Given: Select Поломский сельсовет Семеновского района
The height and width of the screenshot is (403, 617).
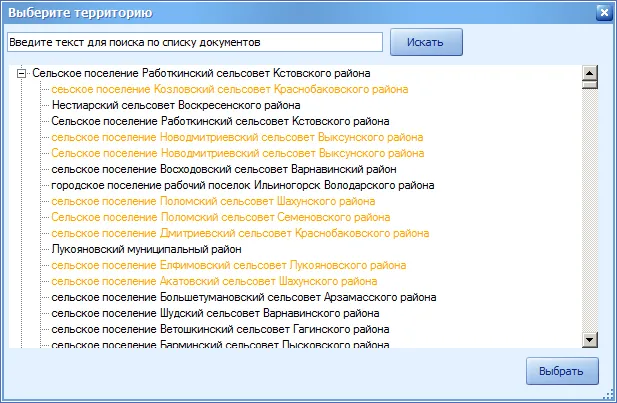Looking at the screenshot, I should click(x=220, y=217).
